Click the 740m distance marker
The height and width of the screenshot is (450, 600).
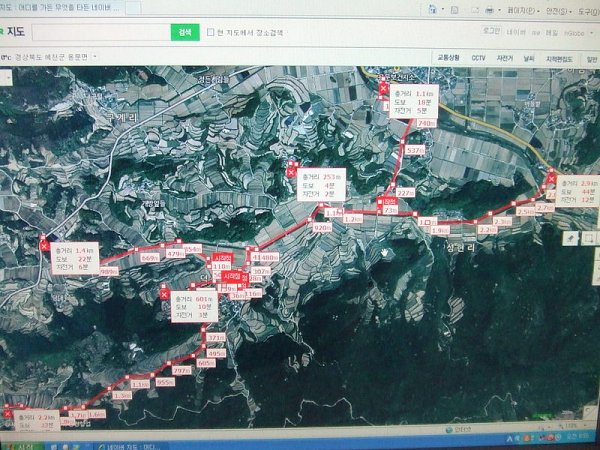427,123
